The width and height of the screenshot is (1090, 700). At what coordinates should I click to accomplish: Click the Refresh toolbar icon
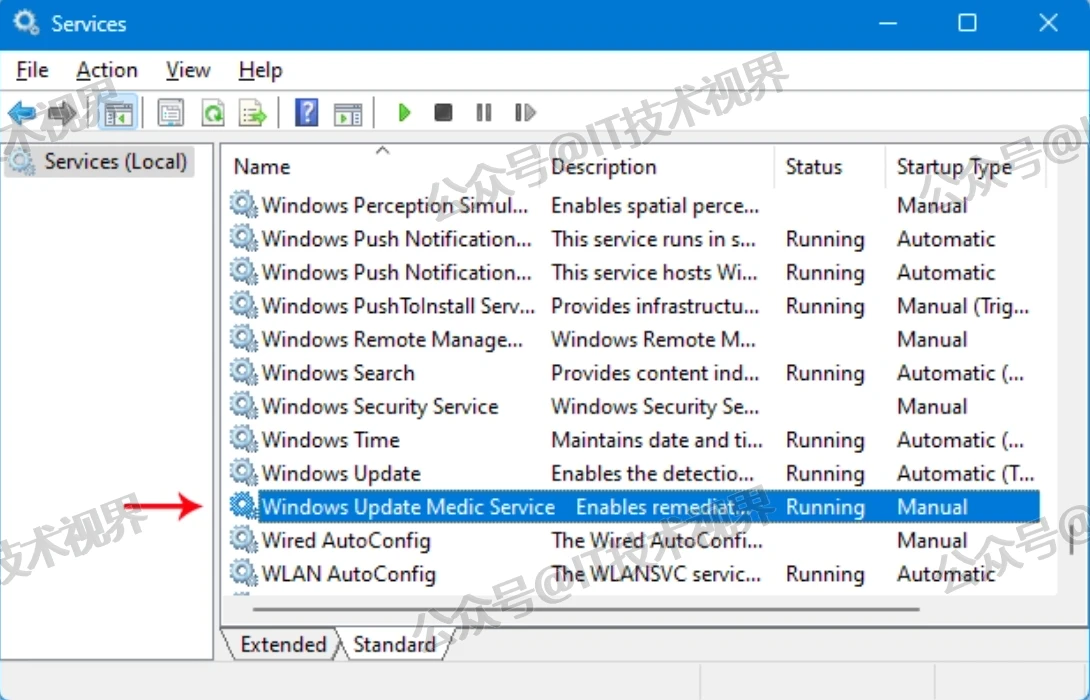tap(213, 113)
